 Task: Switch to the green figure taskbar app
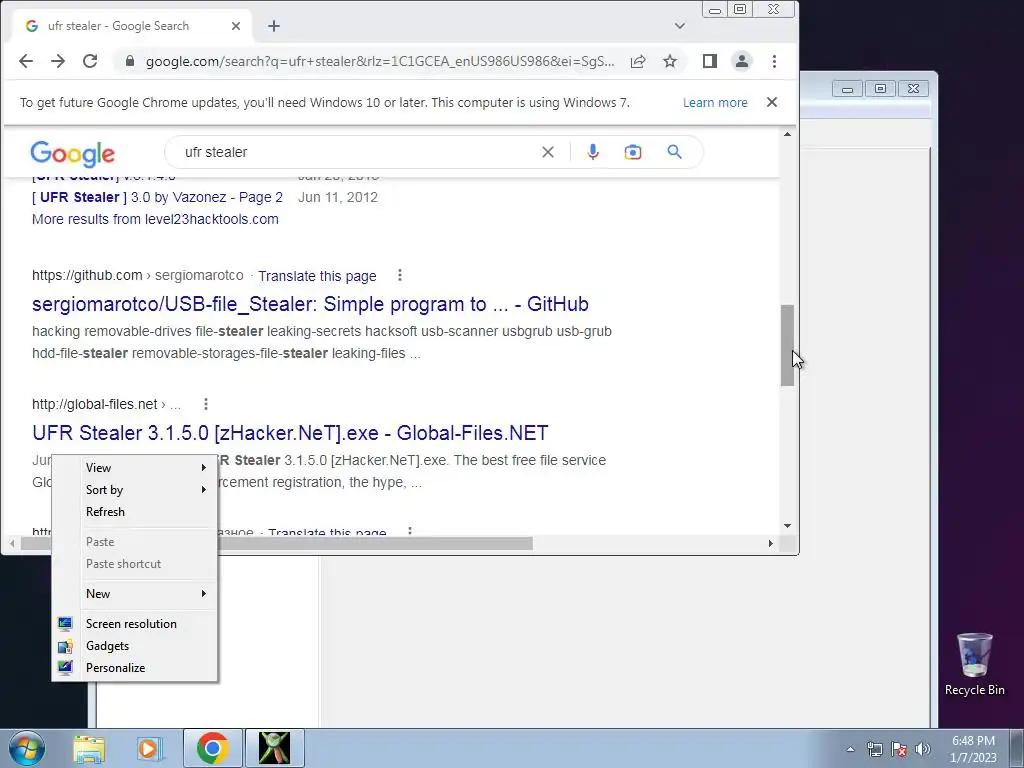click(x=274, y=748)
